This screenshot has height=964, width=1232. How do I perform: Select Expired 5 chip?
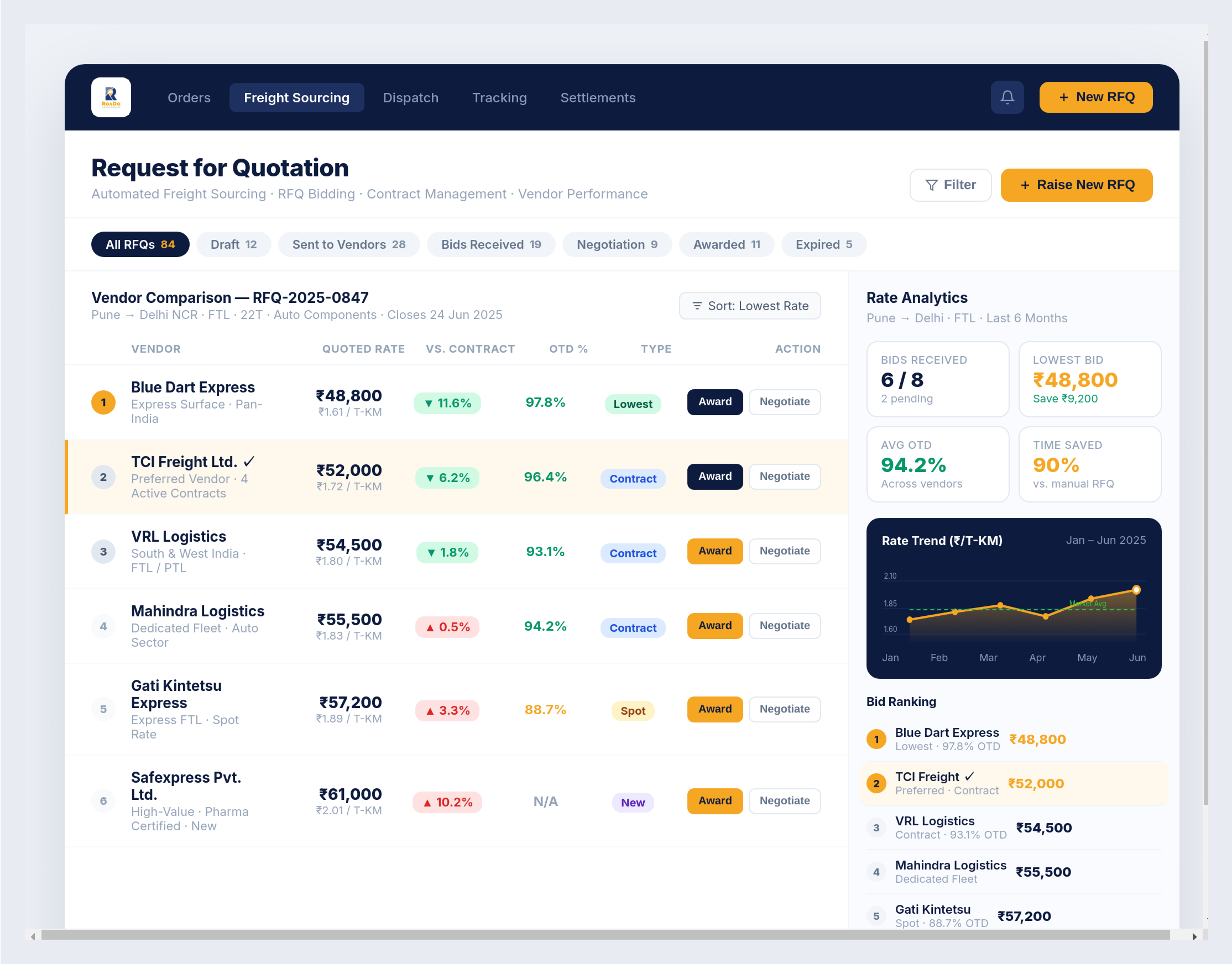tap(823, 244)
